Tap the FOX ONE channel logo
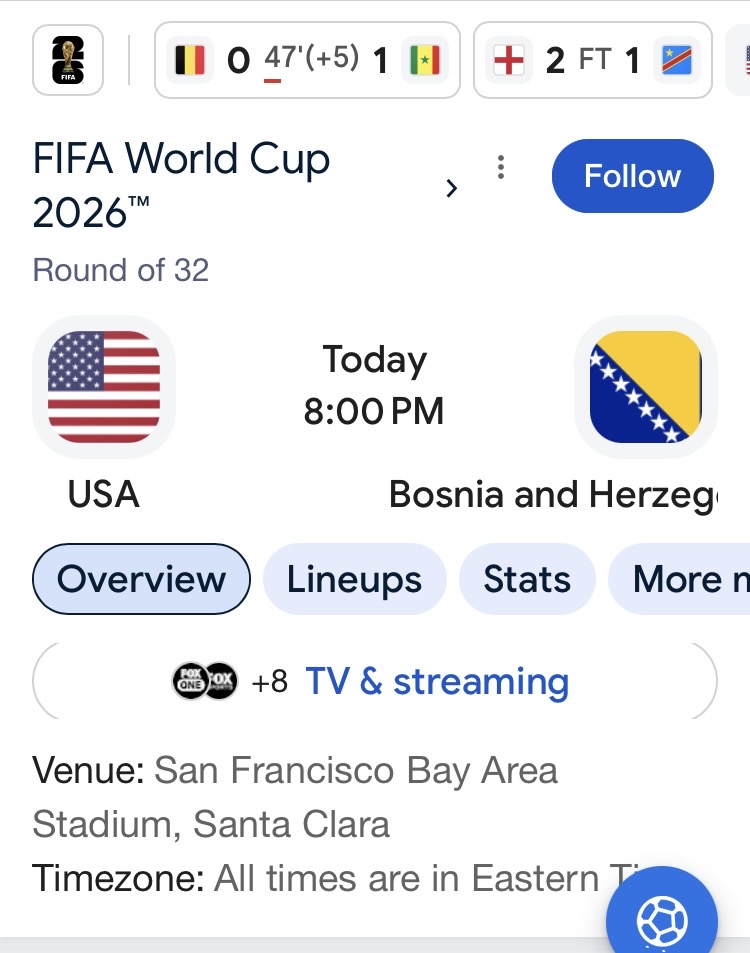This screenshot has height=953, width=750. coord(190,681)
